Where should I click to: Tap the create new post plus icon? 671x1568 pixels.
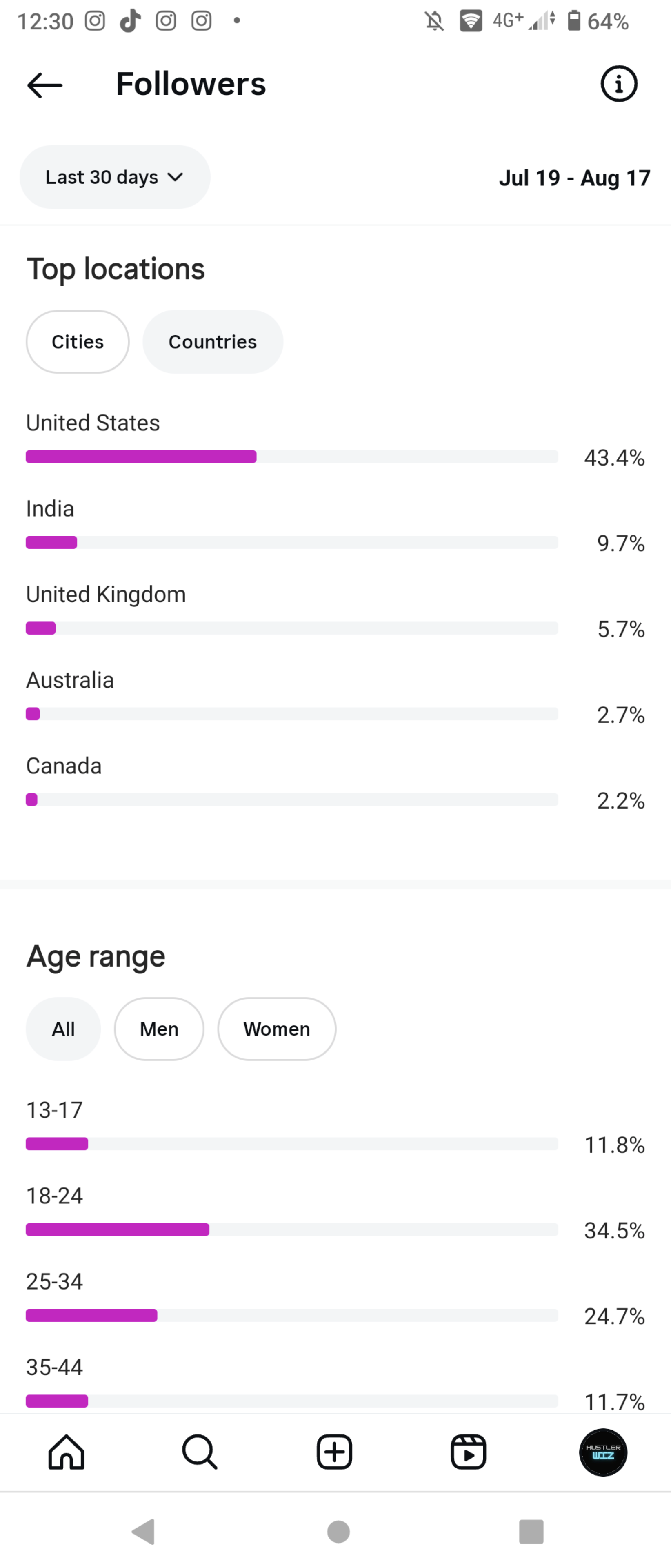click(335, 1452)
